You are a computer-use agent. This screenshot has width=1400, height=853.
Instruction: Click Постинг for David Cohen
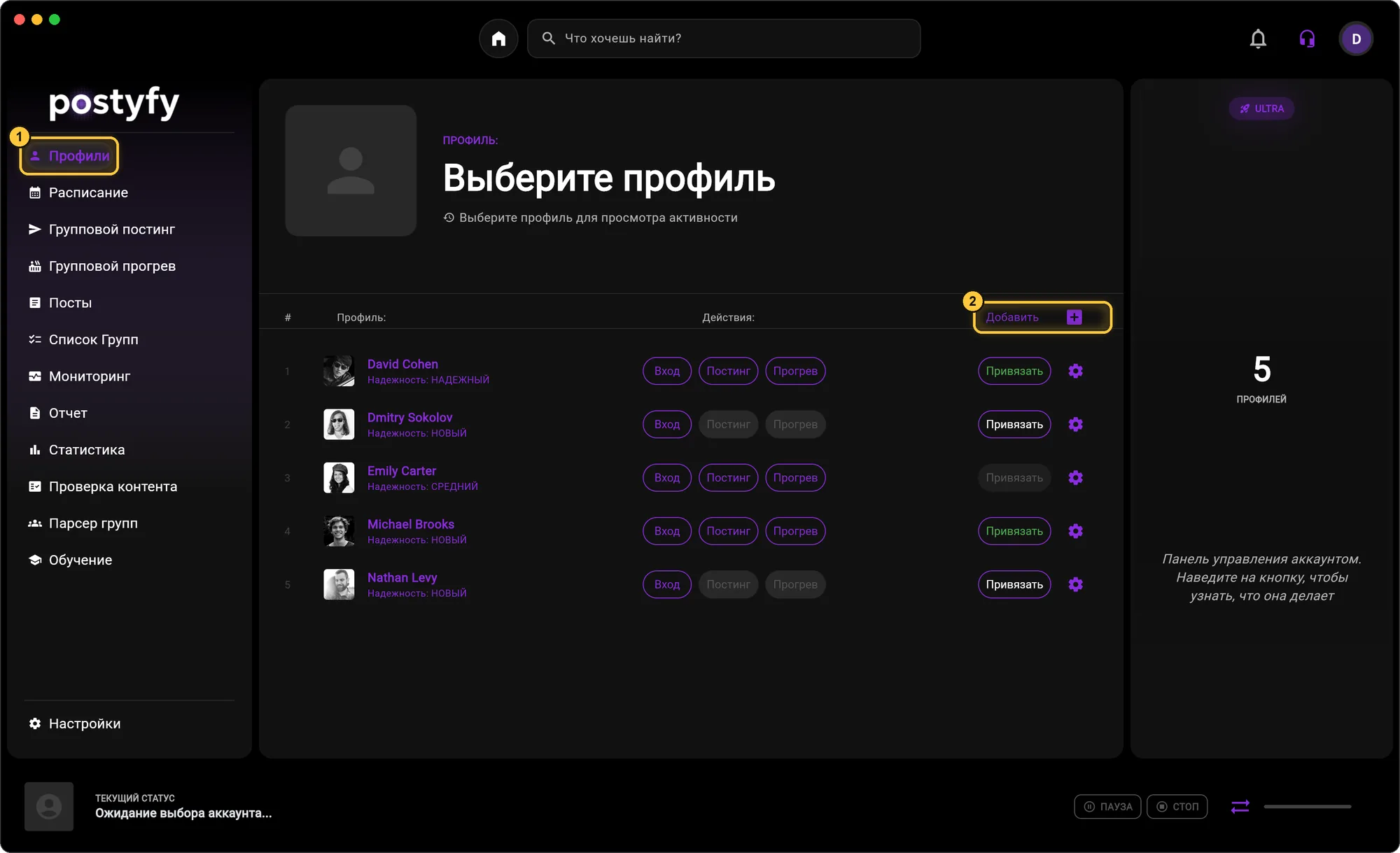pos(728,371)
